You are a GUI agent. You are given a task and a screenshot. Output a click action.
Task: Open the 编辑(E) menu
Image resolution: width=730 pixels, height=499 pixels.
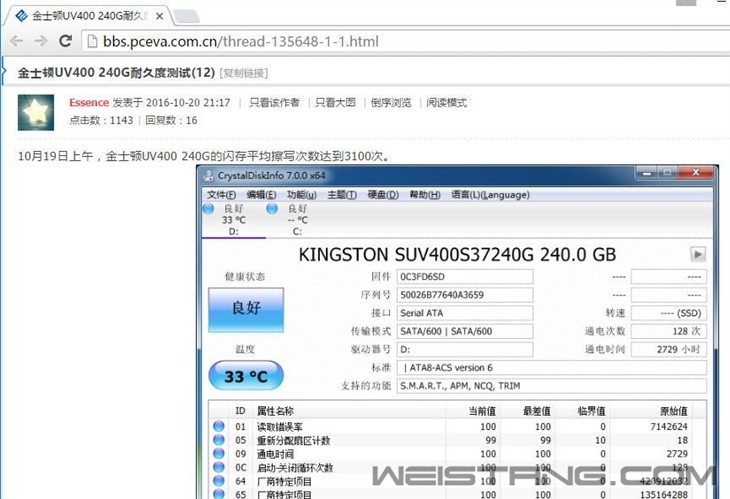point(261,195)
